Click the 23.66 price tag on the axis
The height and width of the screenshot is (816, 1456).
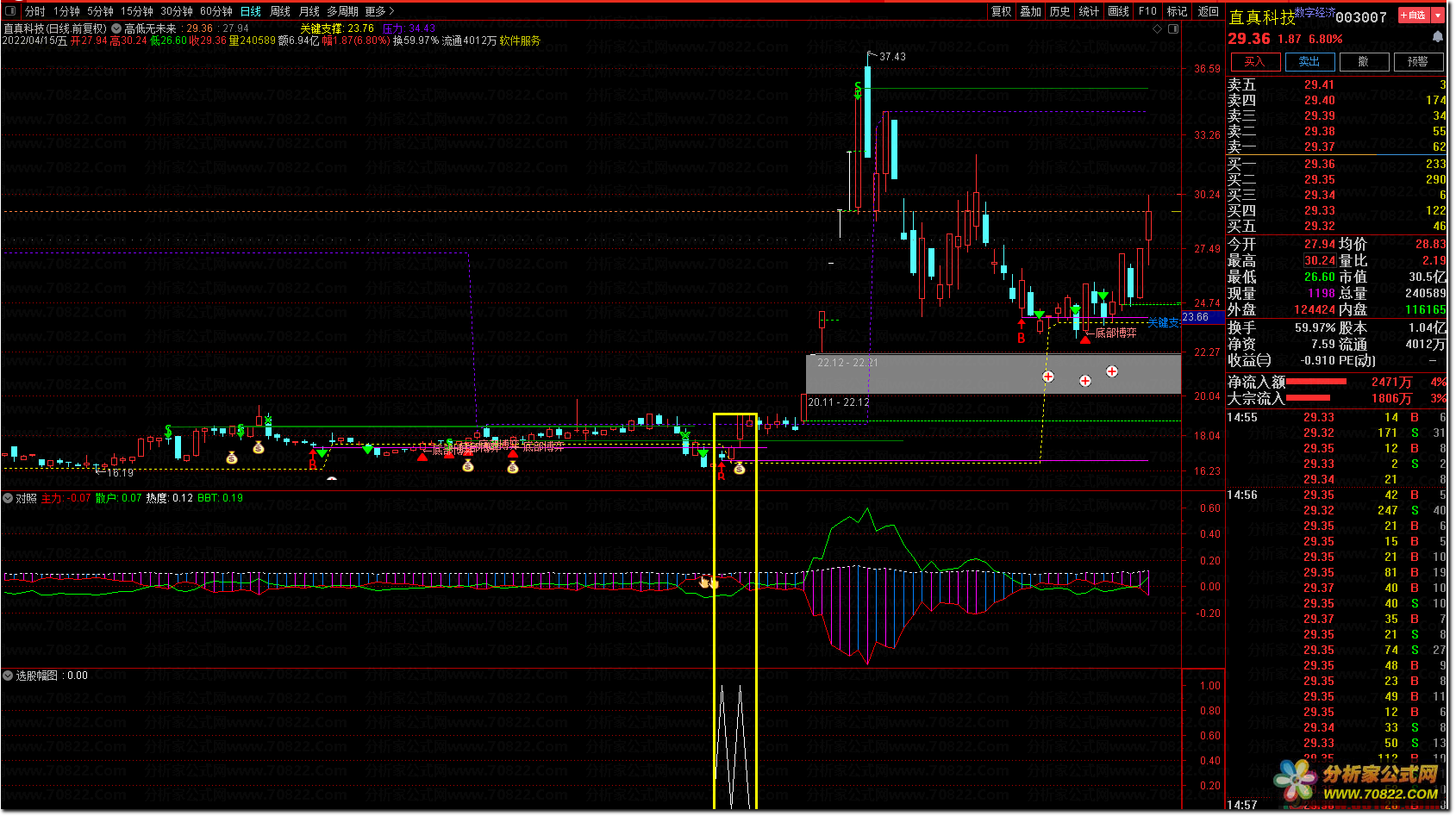(1203, 317)
